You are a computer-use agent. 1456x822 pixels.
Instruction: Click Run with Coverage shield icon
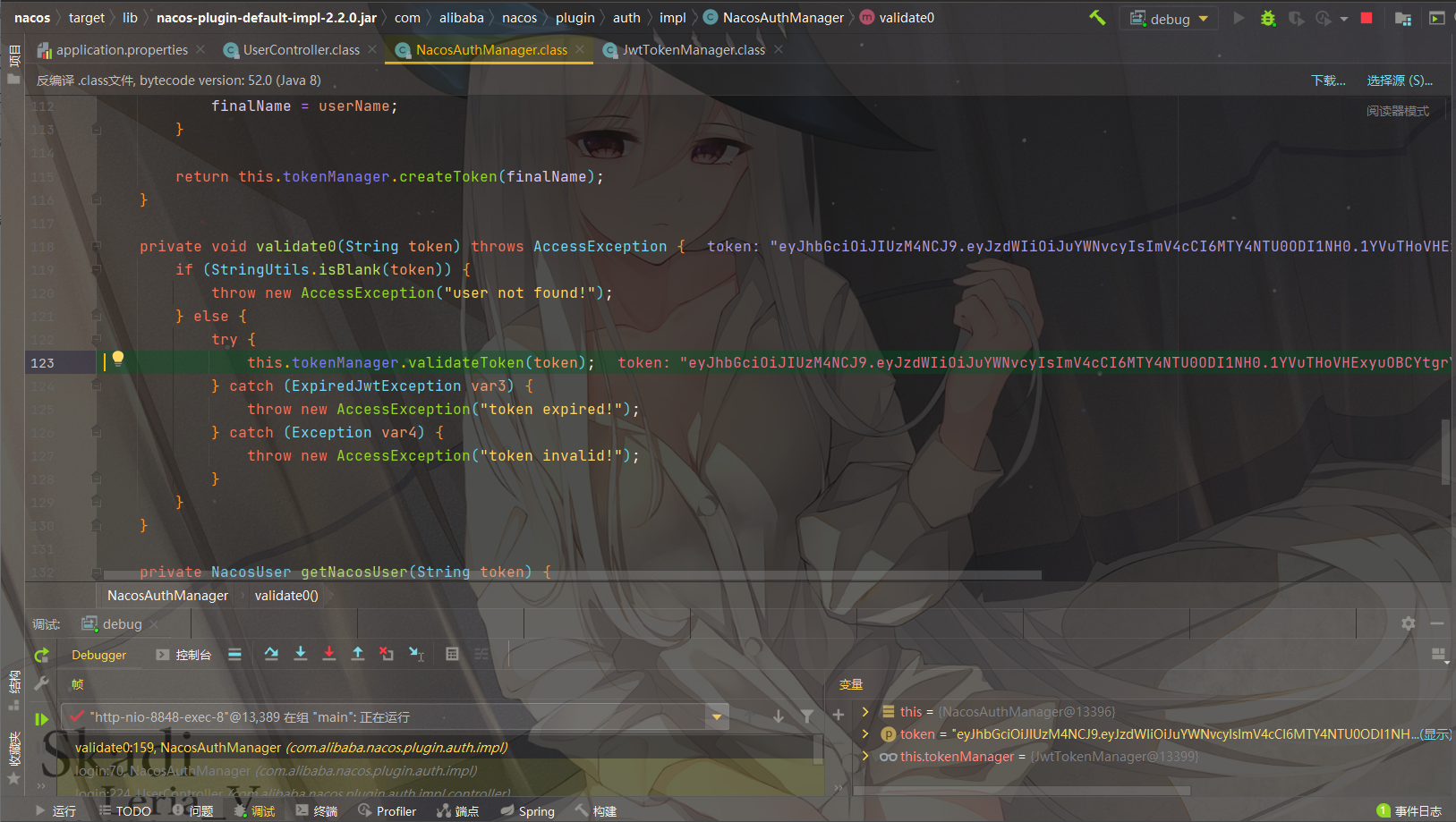[x=1295, y=18]
